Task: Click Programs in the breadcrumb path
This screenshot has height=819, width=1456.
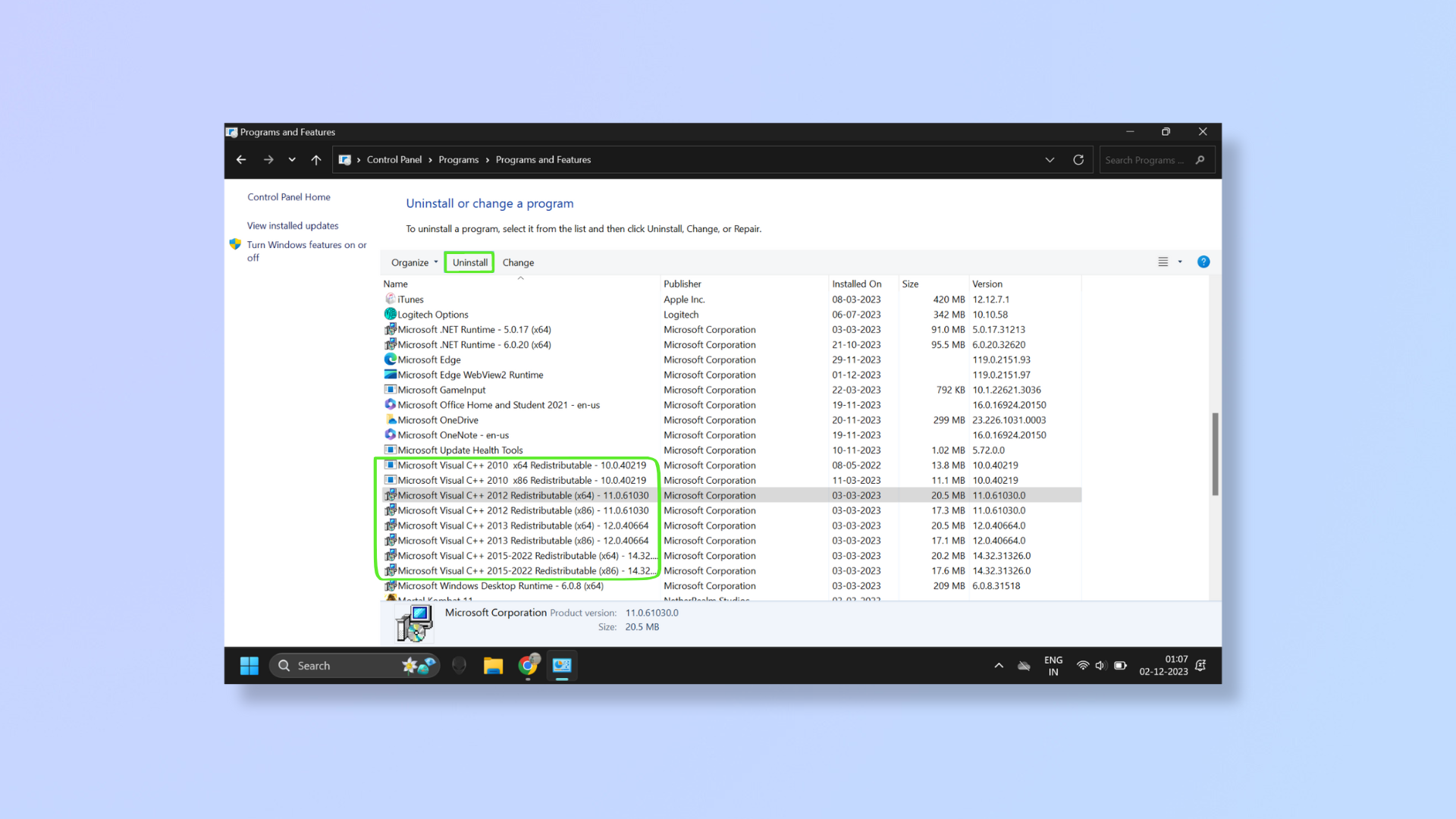Action: 458,160
